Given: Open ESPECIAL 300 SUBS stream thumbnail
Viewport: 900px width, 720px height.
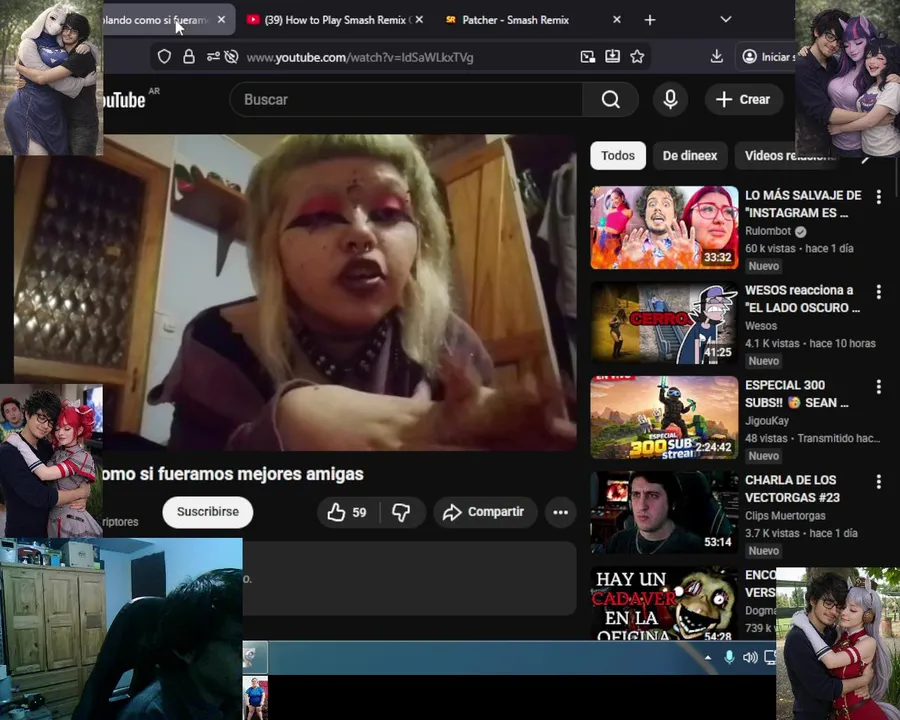Looking at the screenshot, I should point(664,417).
